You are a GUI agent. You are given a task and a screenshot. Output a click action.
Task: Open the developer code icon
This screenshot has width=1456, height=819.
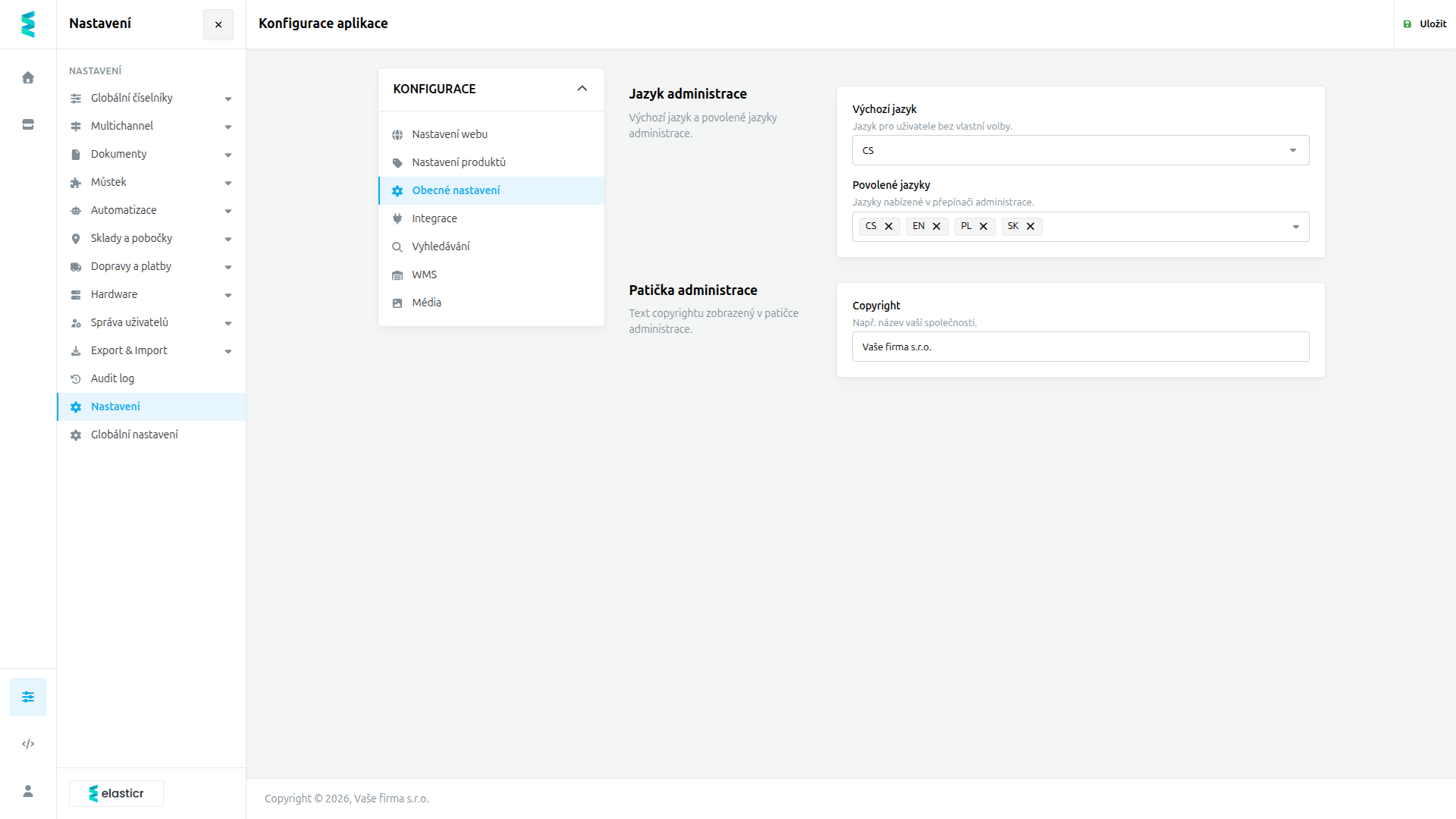click(28, 744)
